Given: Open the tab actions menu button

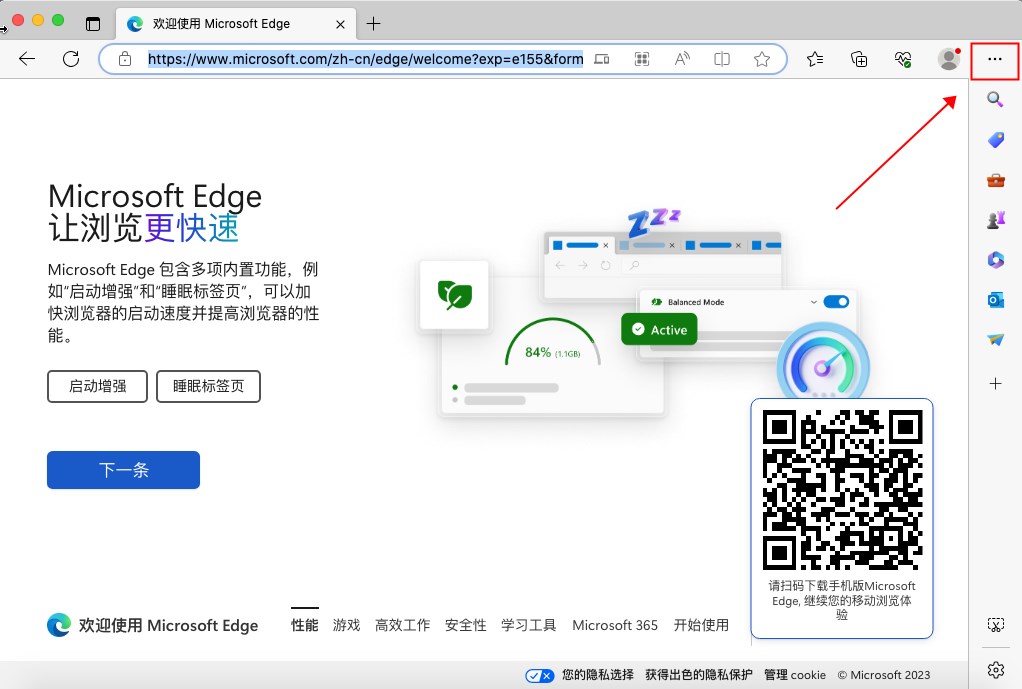Looking at the screenshot, I should (93, 23).
